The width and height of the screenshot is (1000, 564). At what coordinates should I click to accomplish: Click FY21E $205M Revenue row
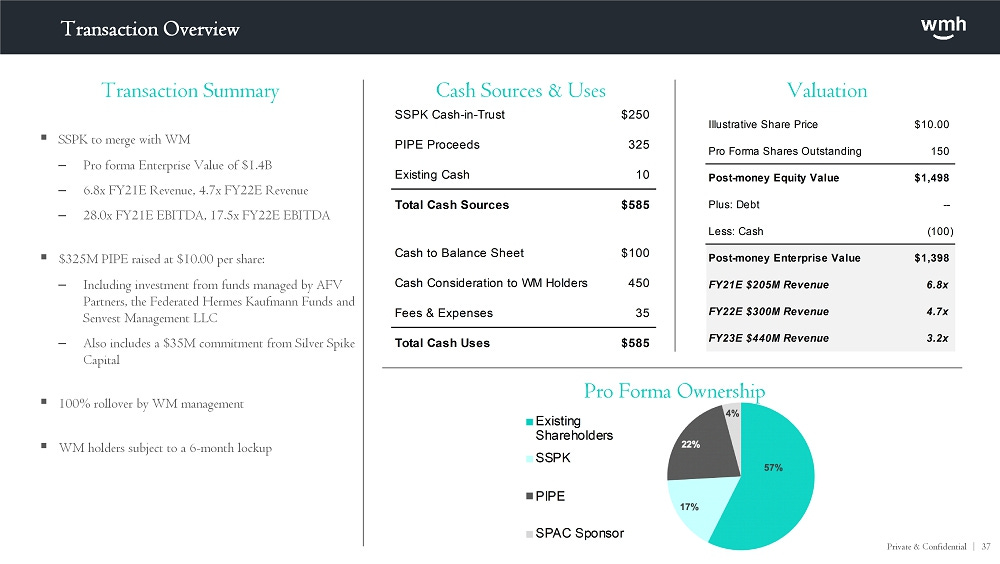point(830,285)
